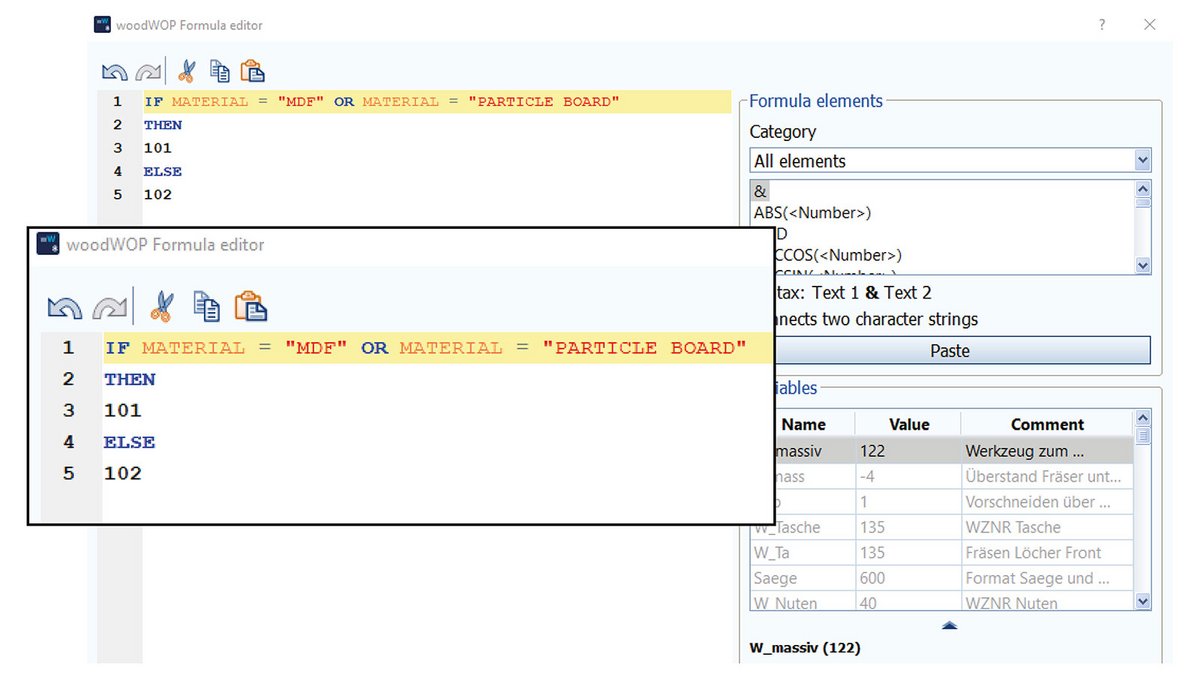Click the help question mark in the title bar
The height and width of the screenshot is (675, 1200).
tap(1101, 25)
